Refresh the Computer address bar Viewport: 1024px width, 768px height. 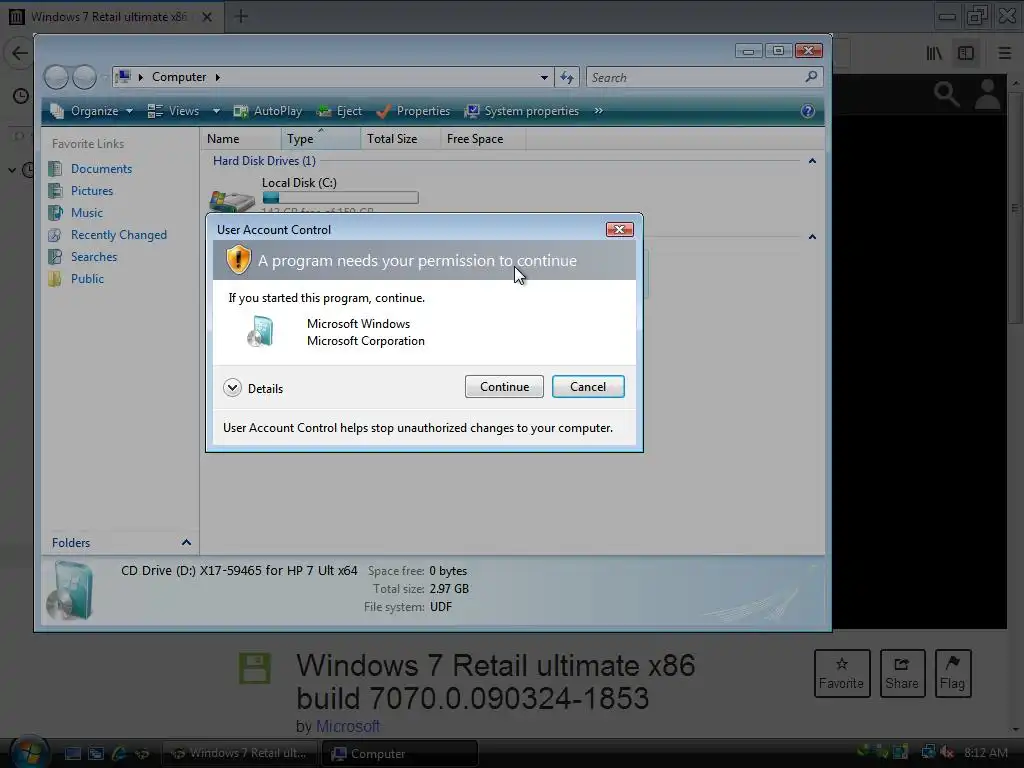(566, 78)
